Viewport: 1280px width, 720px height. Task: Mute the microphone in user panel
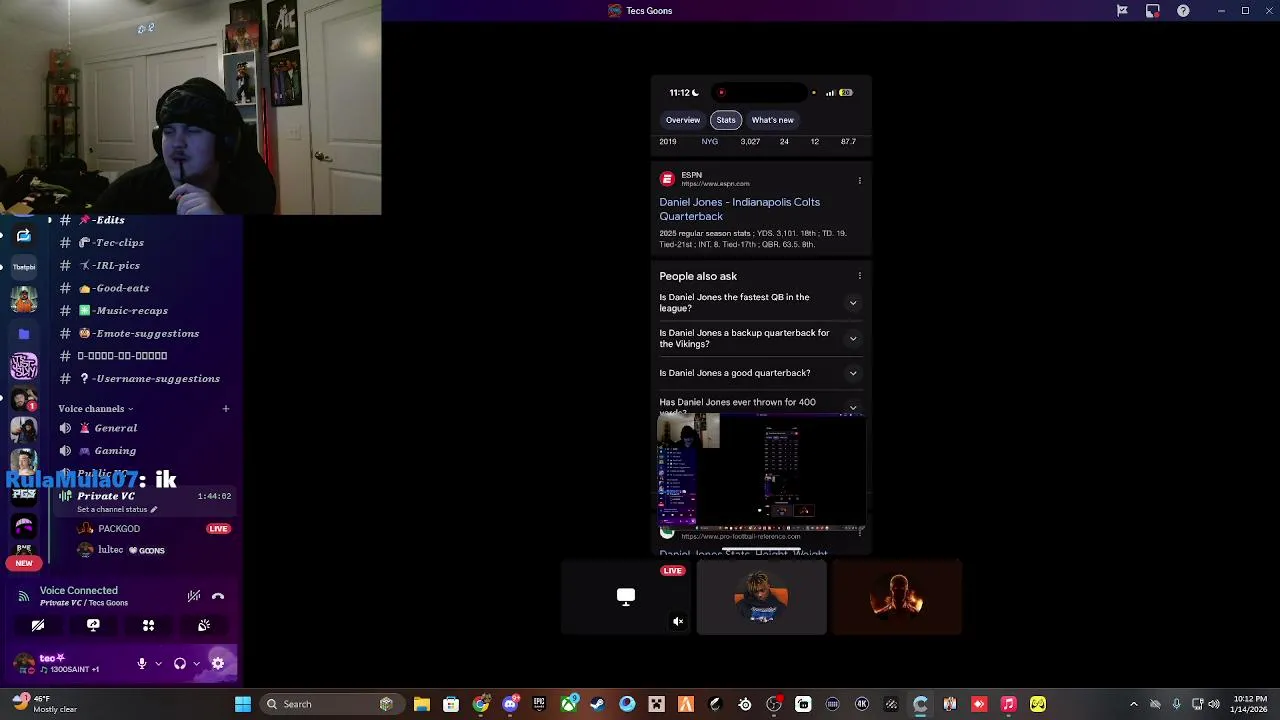tap(142, 663)
